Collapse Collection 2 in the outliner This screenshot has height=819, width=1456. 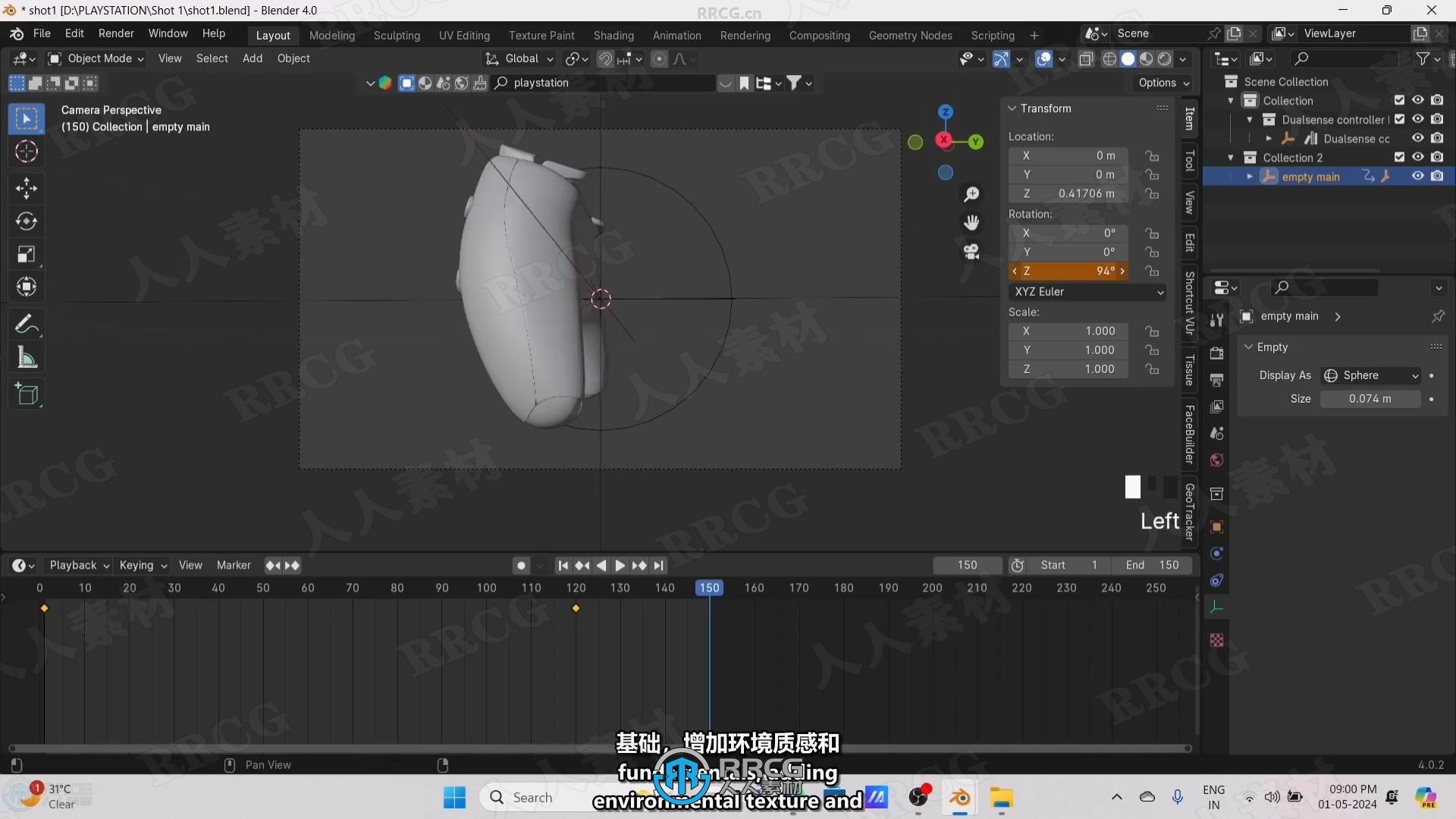click(x=1231, y=158)
